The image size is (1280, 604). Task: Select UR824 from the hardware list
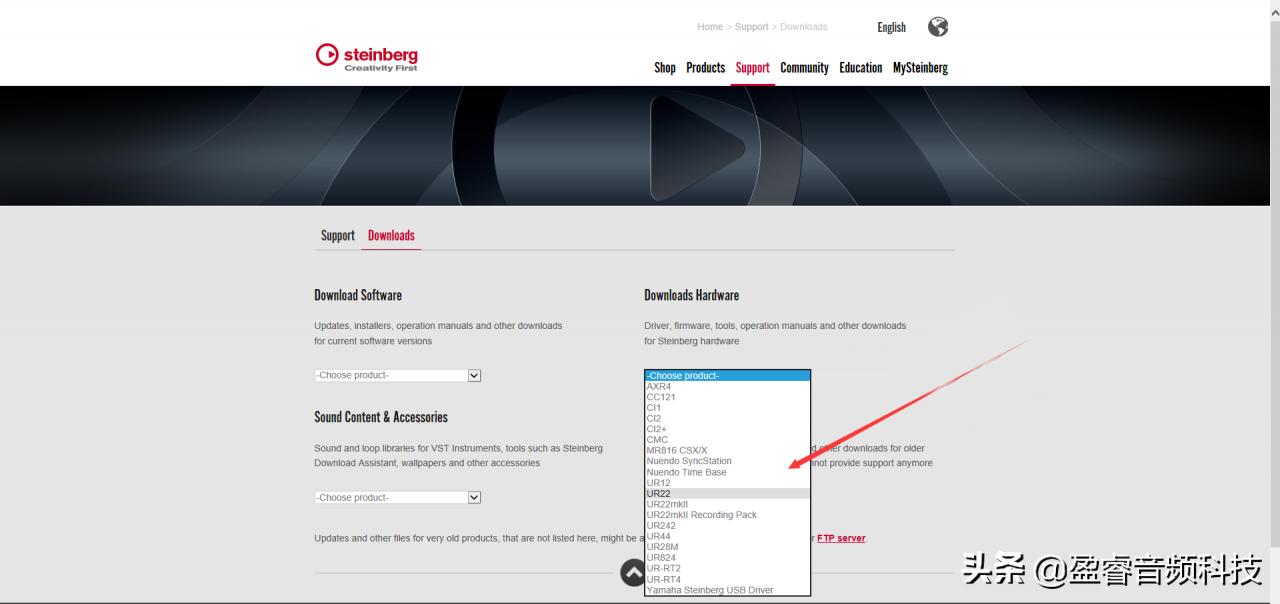[727, 558]
